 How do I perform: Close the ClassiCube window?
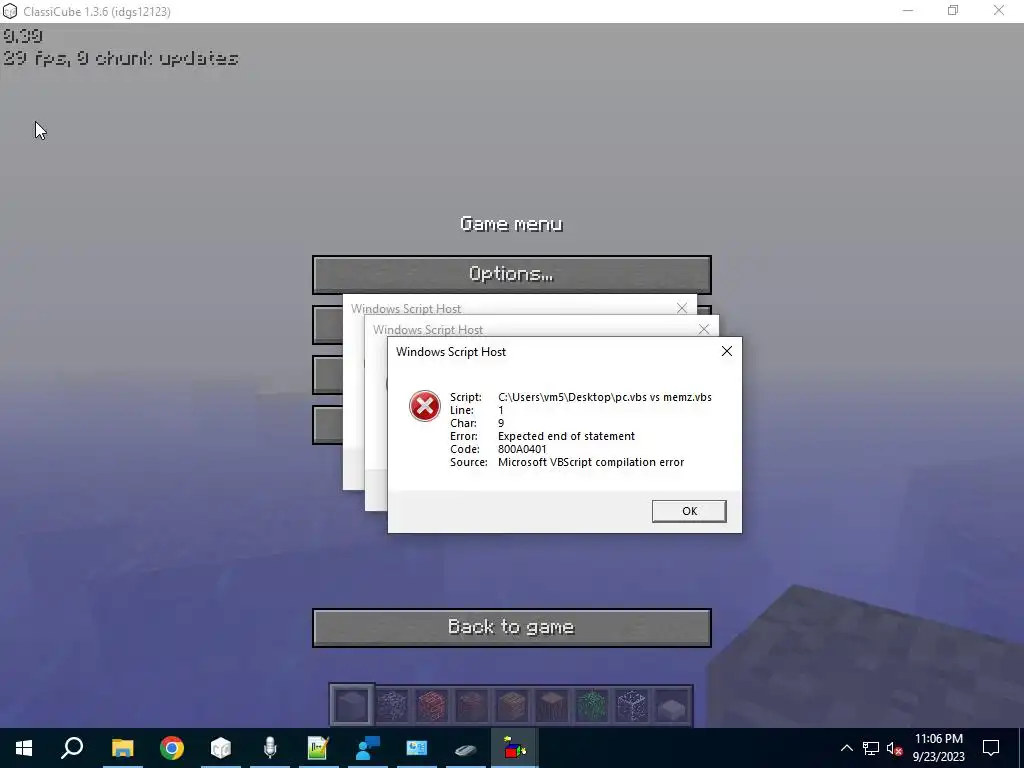tap(999, 10)
